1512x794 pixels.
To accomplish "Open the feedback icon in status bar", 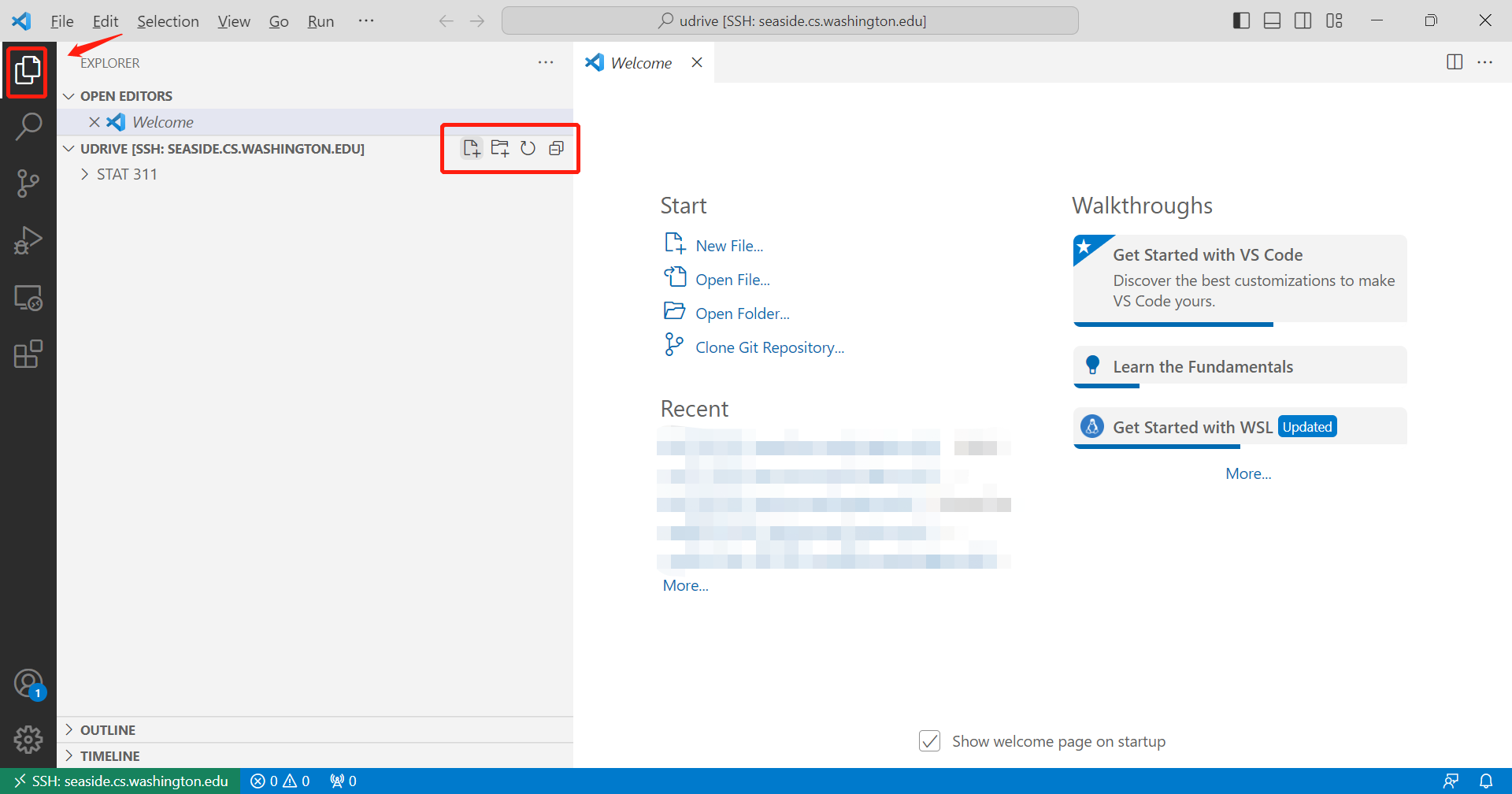I will 1451,781.
